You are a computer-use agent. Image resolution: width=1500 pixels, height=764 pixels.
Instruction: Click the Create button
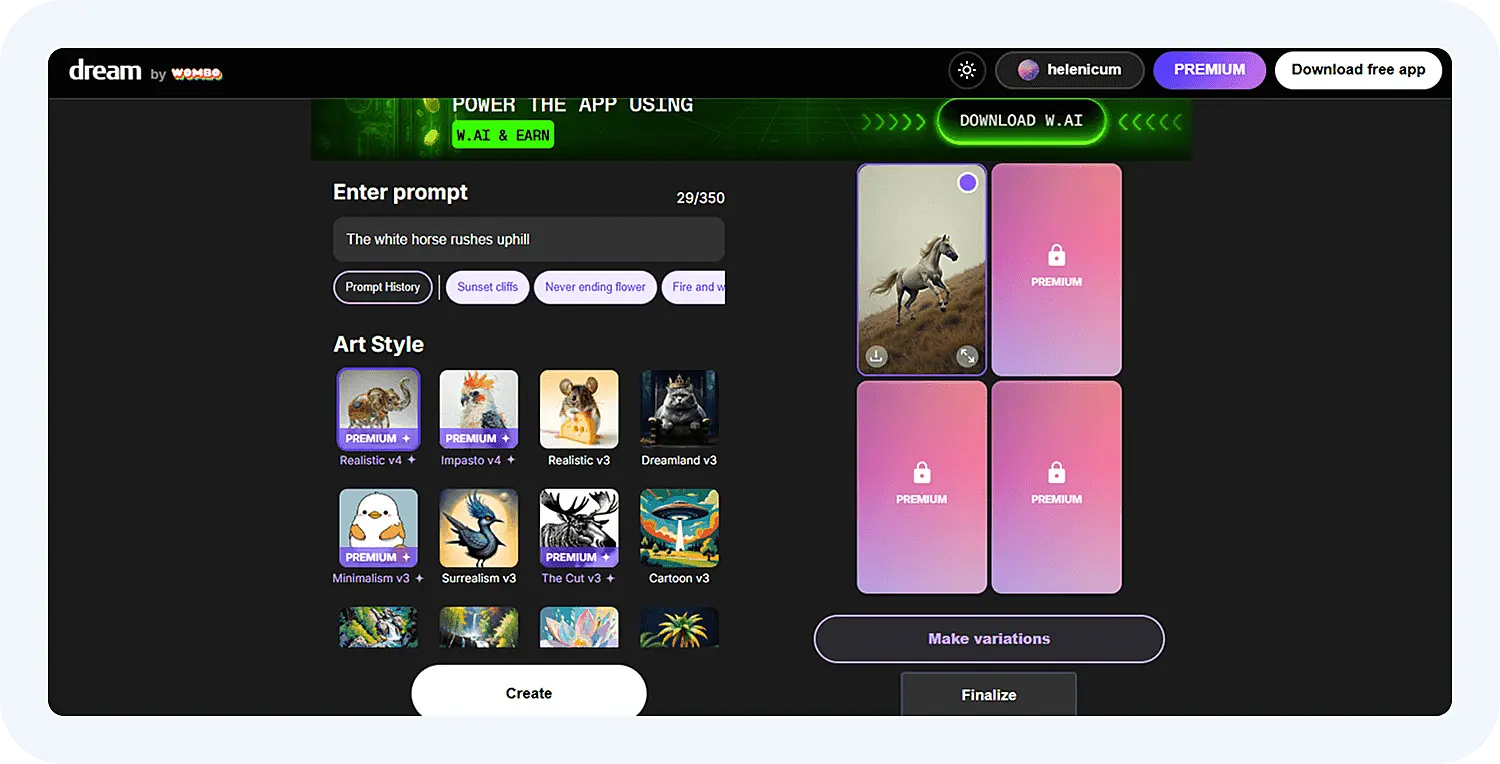(x=529, y=692)
